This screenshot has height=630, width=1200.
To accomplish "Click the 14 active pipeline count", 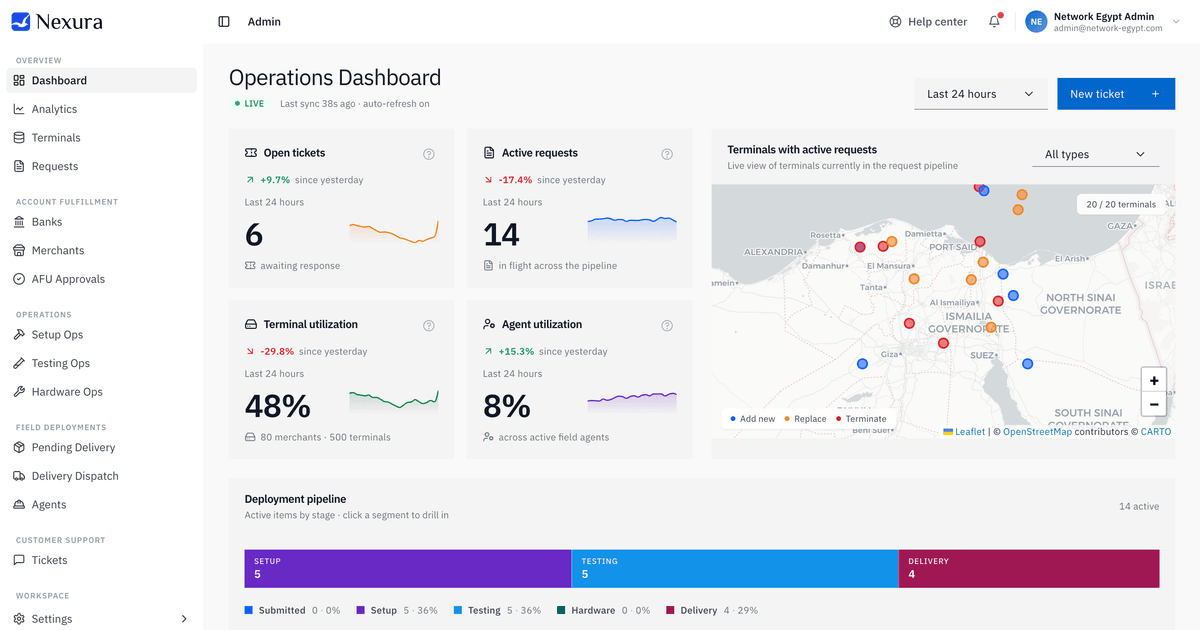I will tap(1139, 506).
